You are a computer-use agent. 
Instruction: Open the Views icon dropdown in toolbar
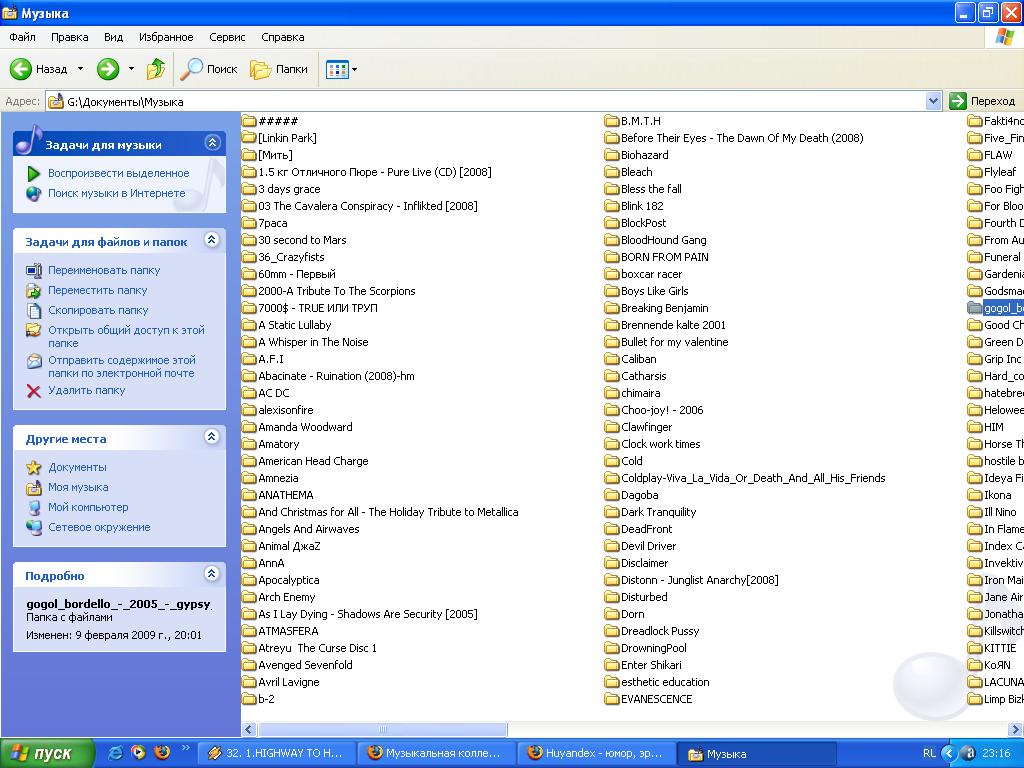[x=341, y=69]
